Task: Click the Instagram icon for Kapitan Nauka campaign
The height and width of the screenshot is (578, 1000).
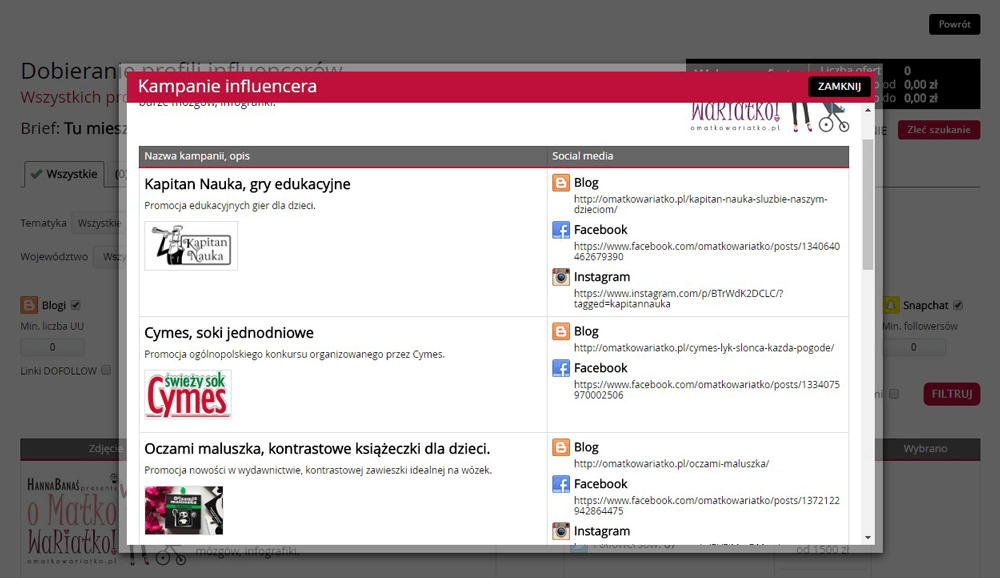Action: (561, 277)
